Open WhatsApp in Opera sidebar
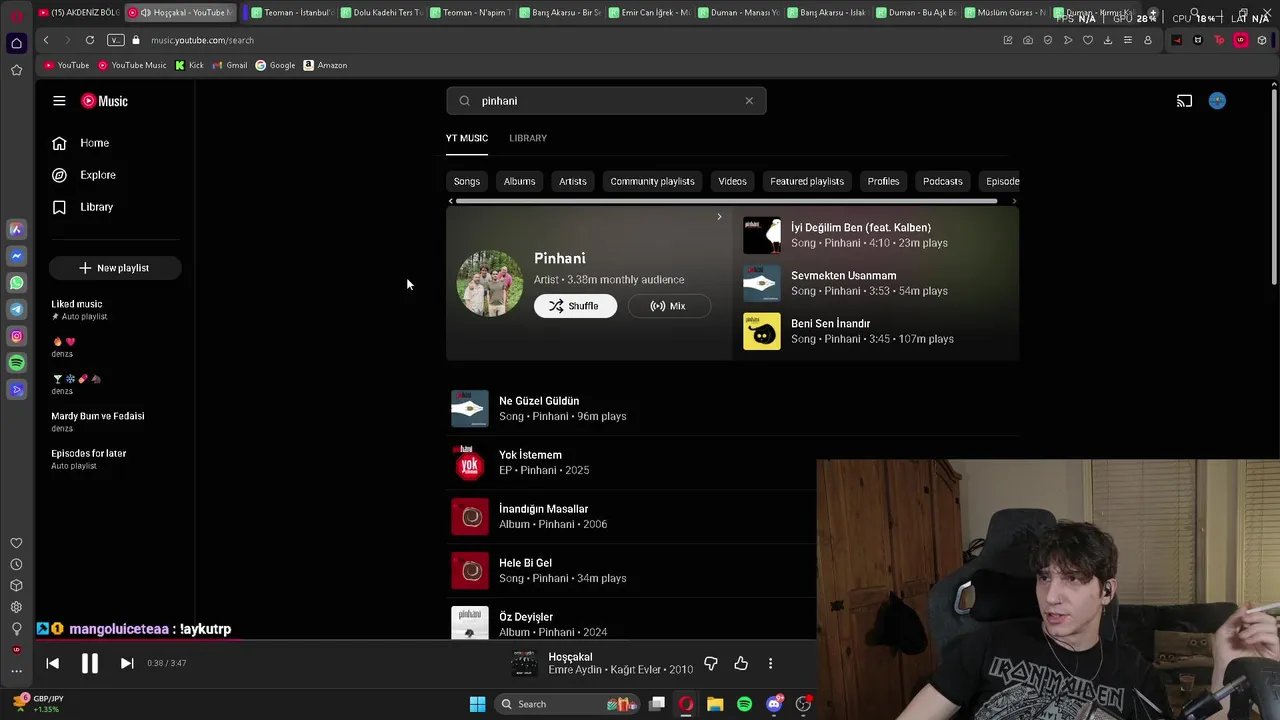The image size is (1280, 720). pyautogui.click(x=16, y=283)
